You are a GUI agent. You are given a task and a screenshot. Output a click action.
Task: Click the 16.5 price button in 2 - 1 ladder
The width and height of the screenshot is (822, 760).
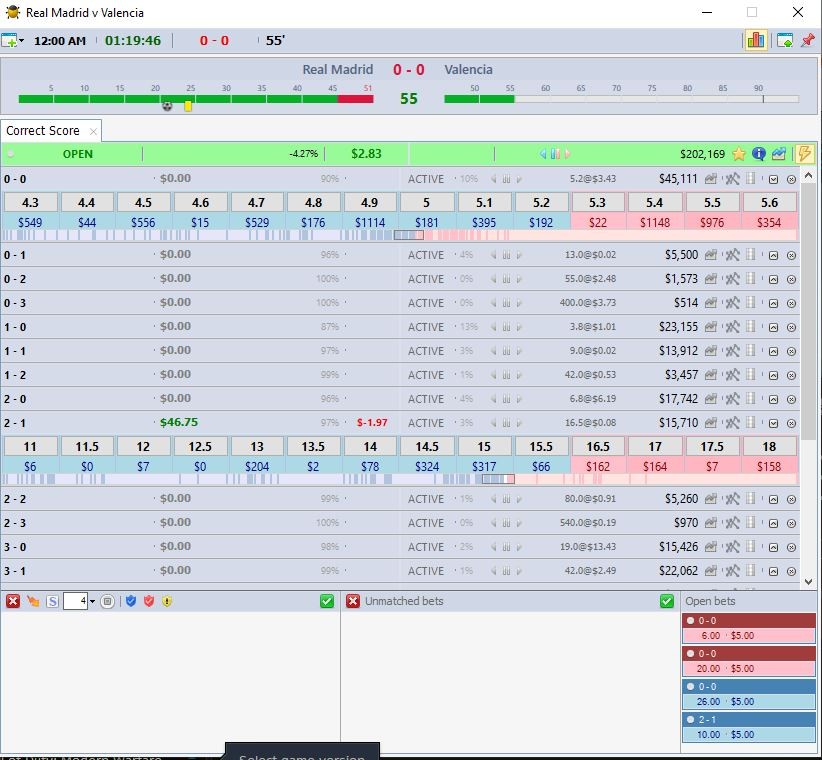598,447
